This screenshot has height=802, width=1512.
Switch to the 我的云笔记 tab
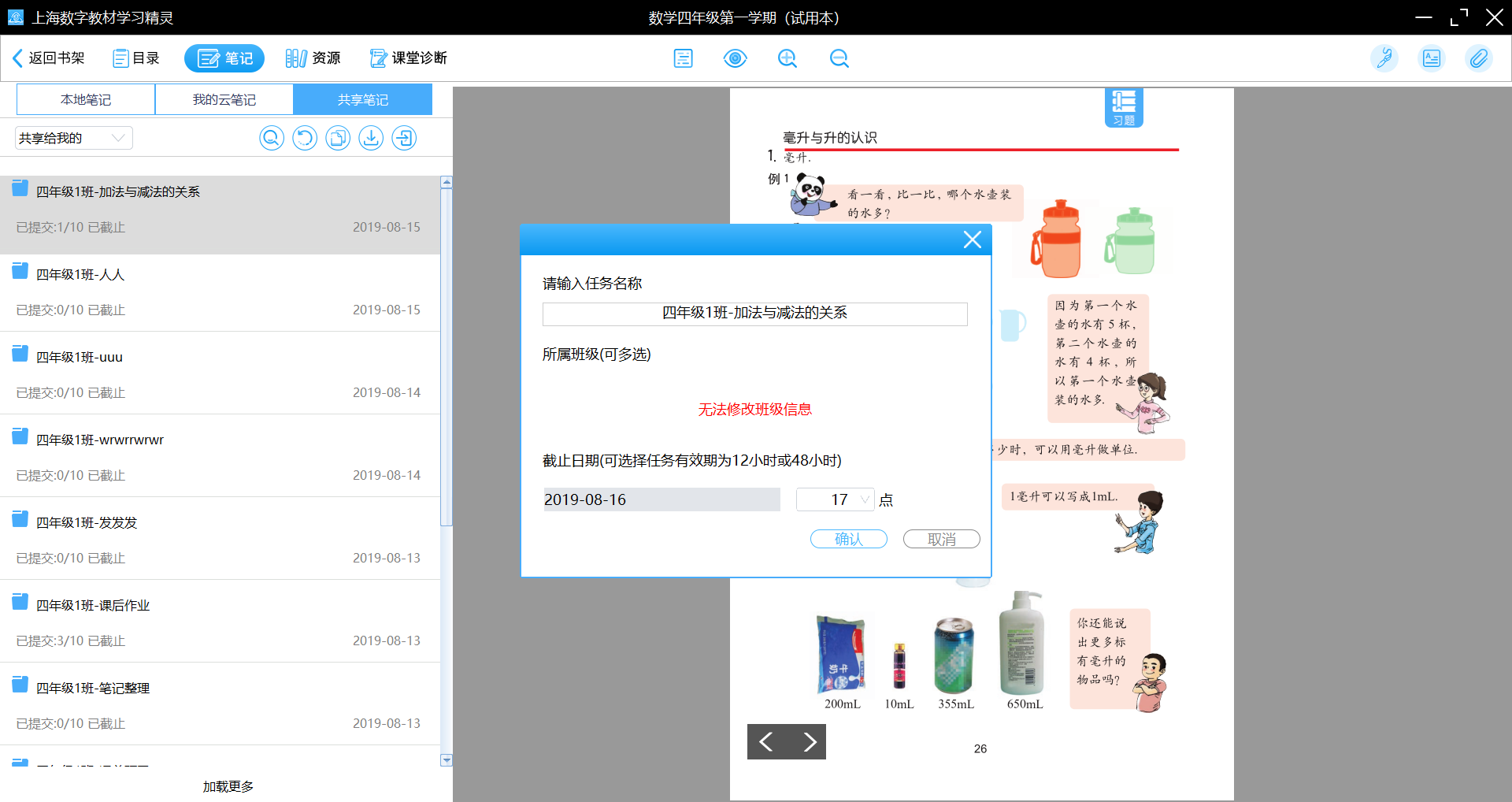coord(224,100)
